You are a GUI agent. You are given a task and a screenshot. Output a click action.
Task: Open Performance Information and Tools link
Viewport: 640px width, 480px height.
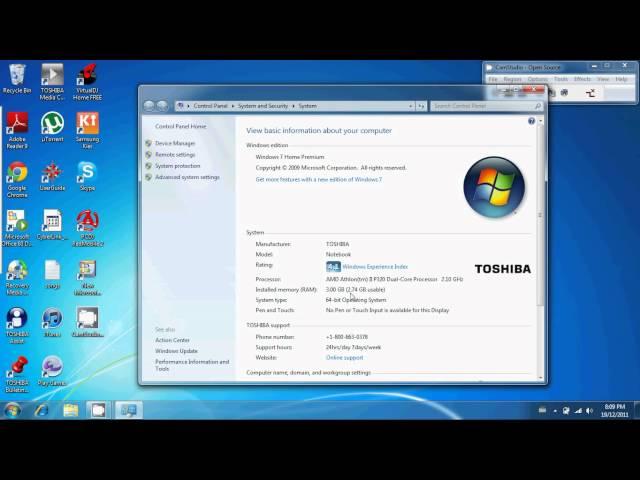[192, 365]
